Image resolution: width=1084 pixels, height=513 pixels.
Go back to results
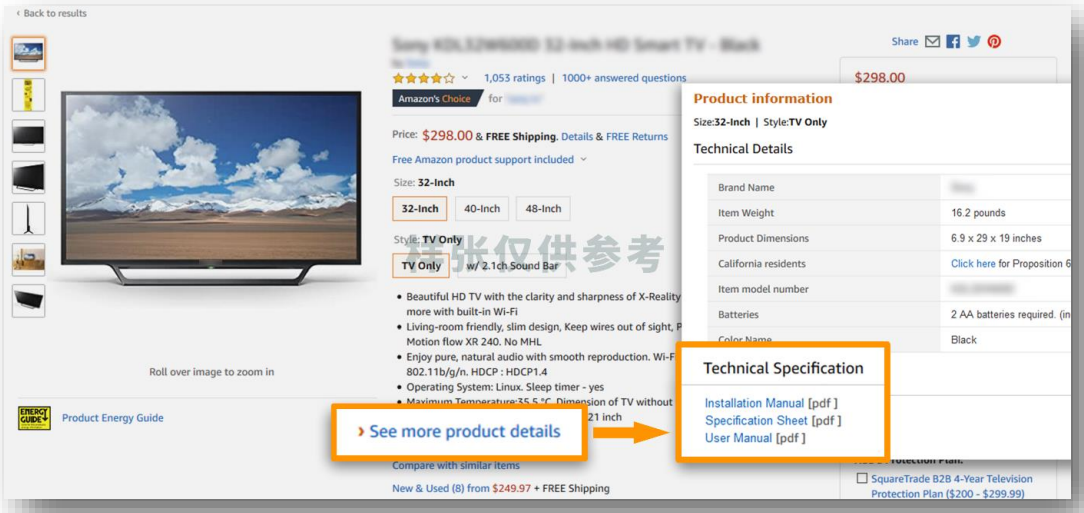pyautogui.click(x=52, y=13)
